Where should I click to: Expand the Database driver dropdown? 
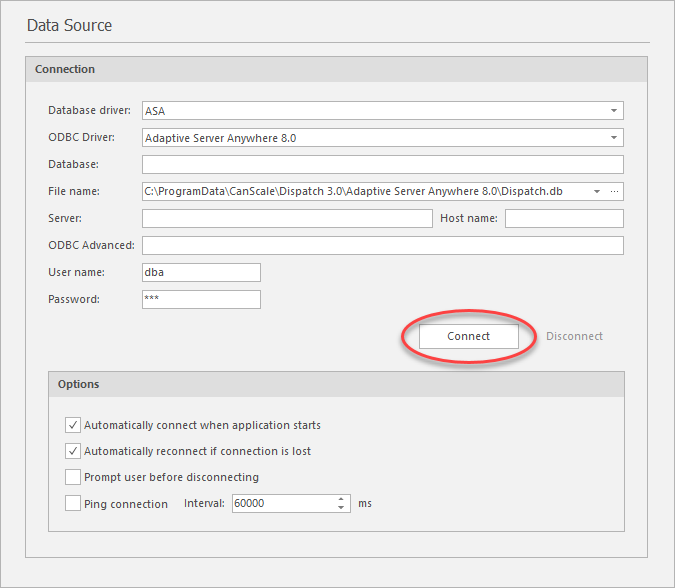click(612, 111)
